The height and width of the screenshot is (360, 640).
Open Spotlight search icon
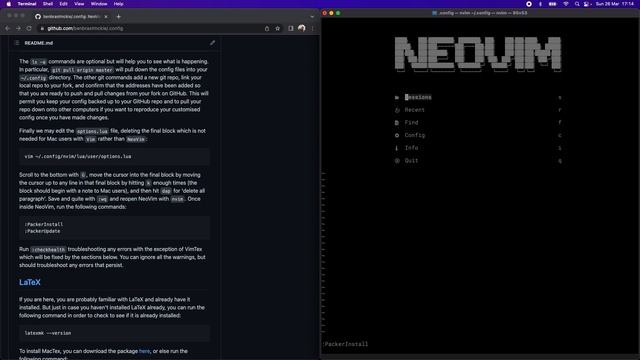point(577,4)
